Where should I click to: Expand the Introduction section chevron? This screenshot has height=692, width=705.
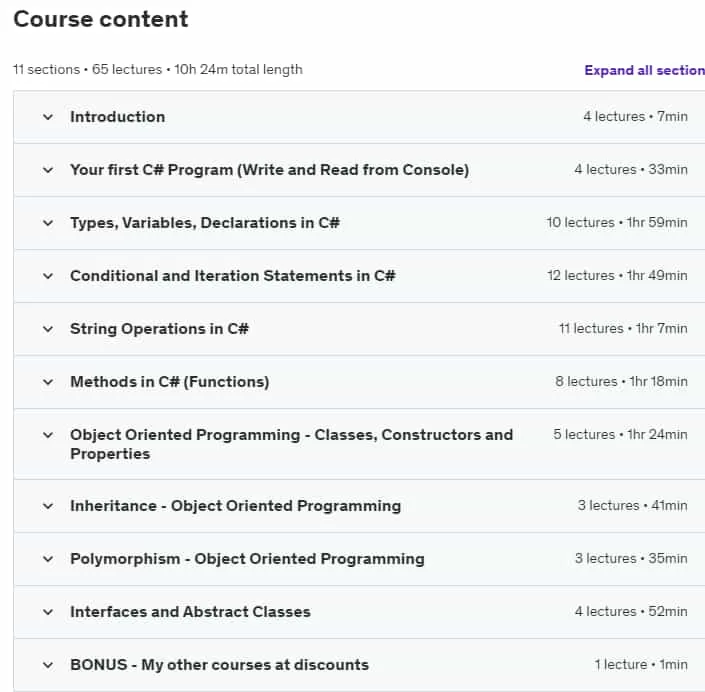click(x=48, y=117)
